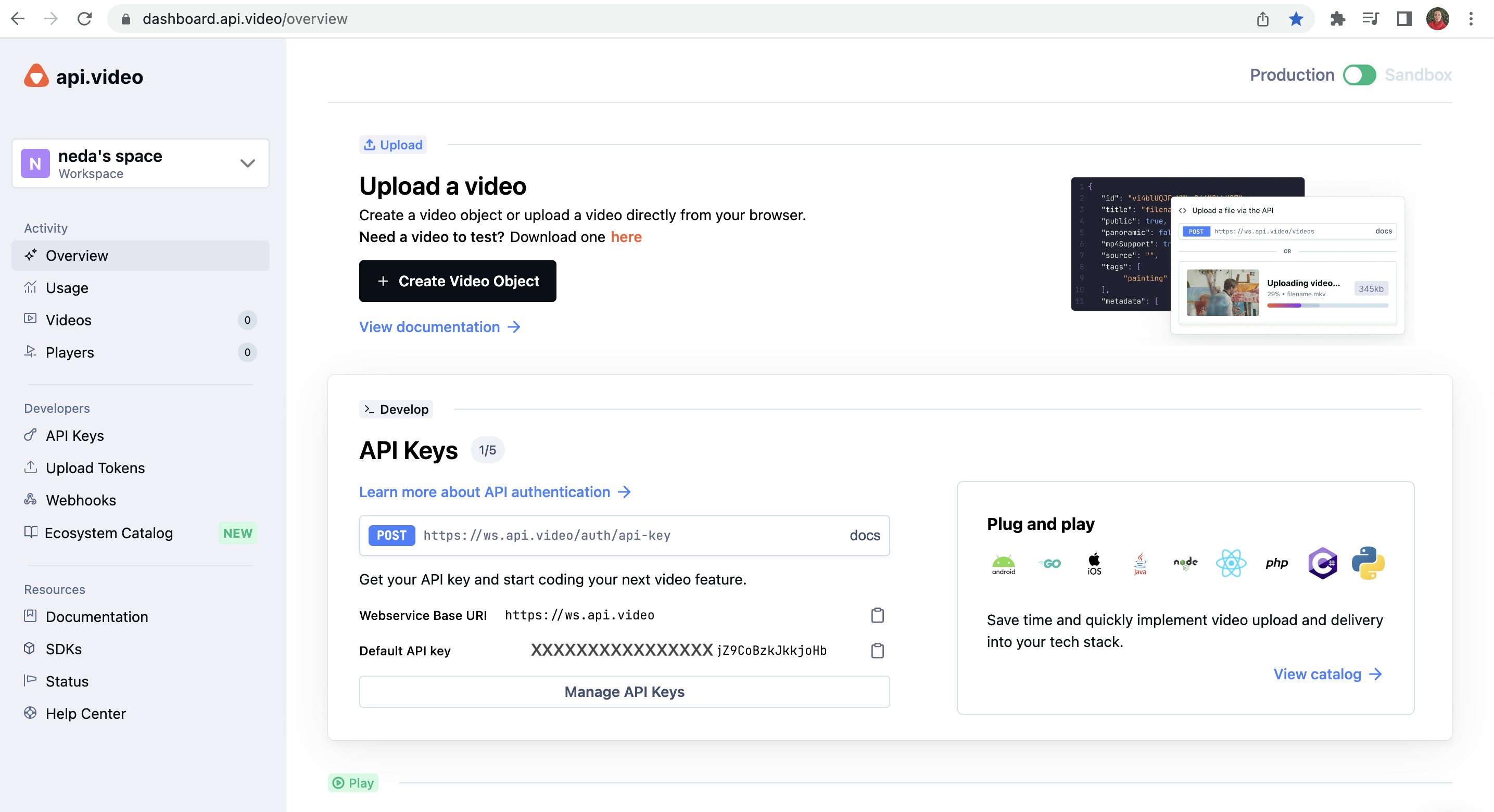Select the C# SDK icon

1322,563
